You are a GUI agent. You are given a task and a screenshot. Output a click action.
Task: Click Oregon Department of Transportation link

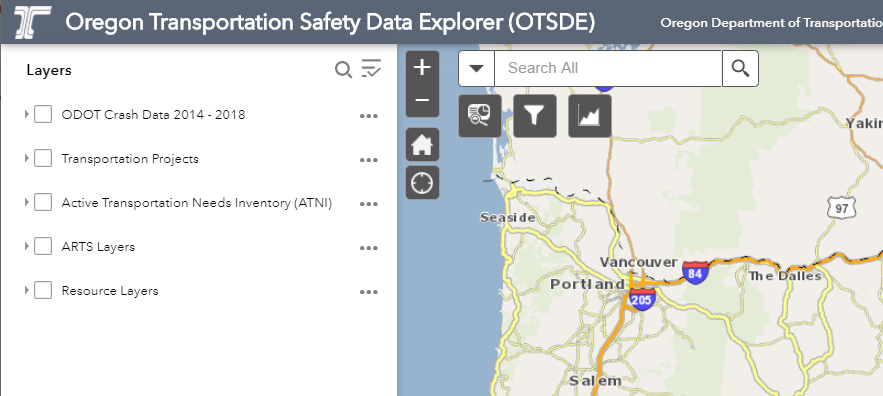771,23
